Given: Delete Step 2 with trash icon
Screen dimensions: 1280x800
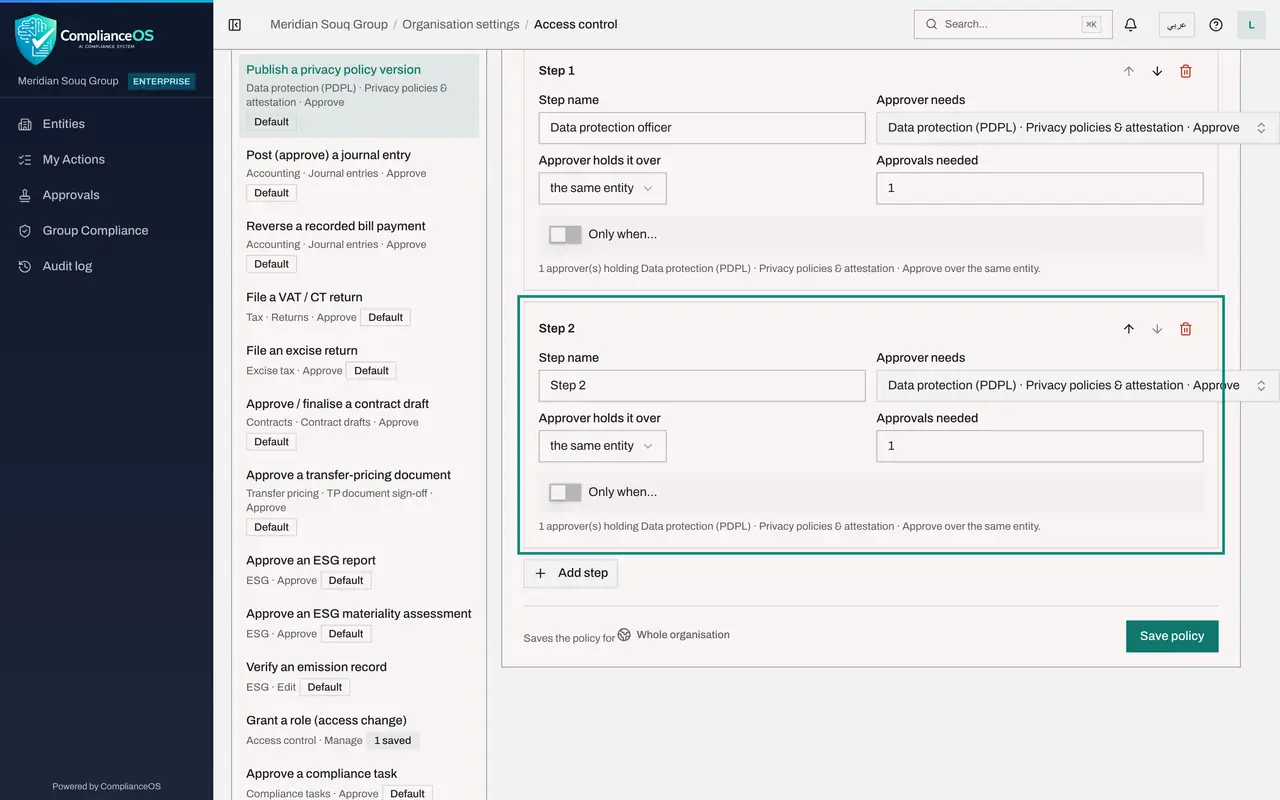Looking at the screenshot, I should pyautogui.click(x=1186, y=329).
